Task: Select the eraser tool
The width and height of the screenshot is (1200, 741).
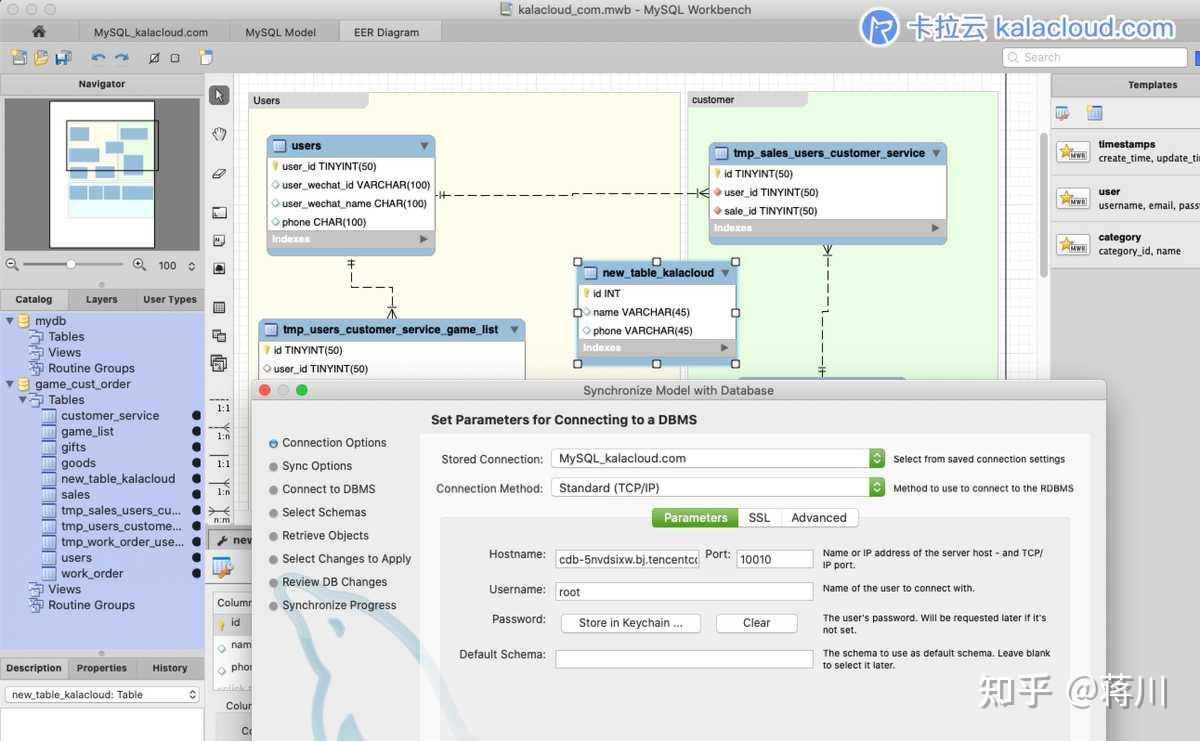Action: (x=219, y=173)
